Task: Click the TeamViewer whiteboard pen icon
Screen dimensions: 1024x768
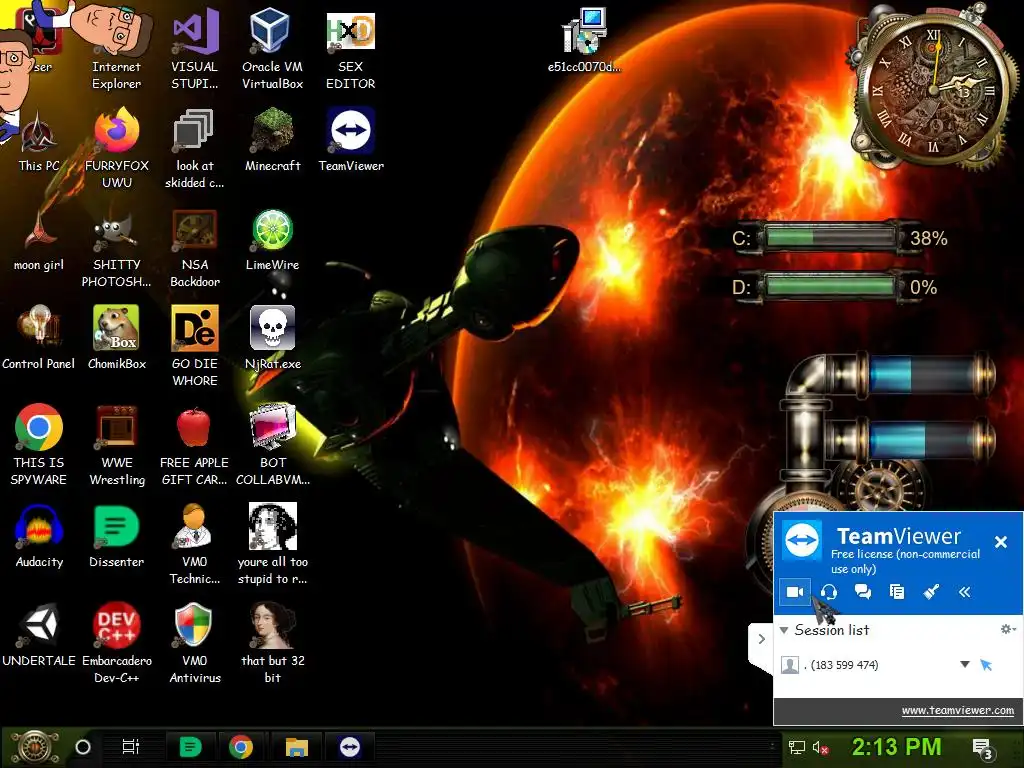Action: (x=931, y=592)
